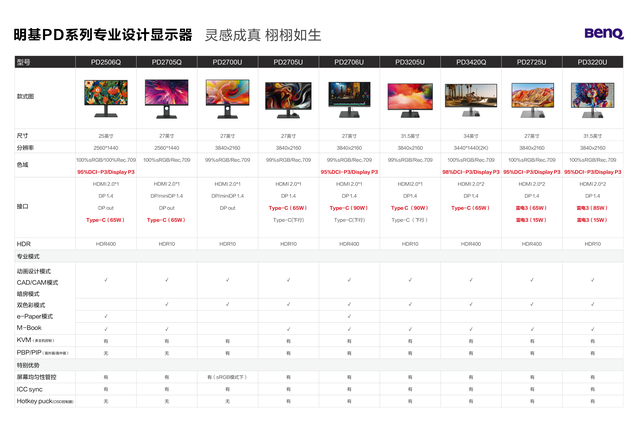Select the 3440*1440(2K) resolution cell
The image size is (640, 424).
coord(471,148)
